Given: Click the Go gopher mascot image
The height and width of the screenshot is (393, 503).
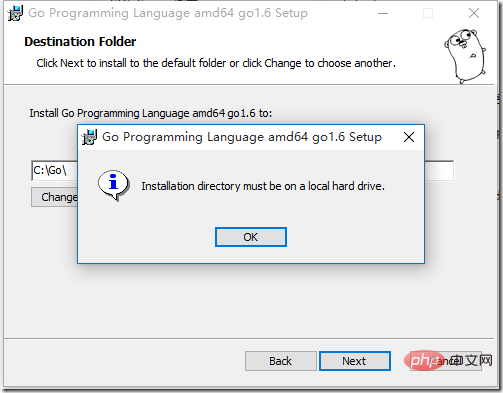Looking at the screenshot, I should [465, 56].
